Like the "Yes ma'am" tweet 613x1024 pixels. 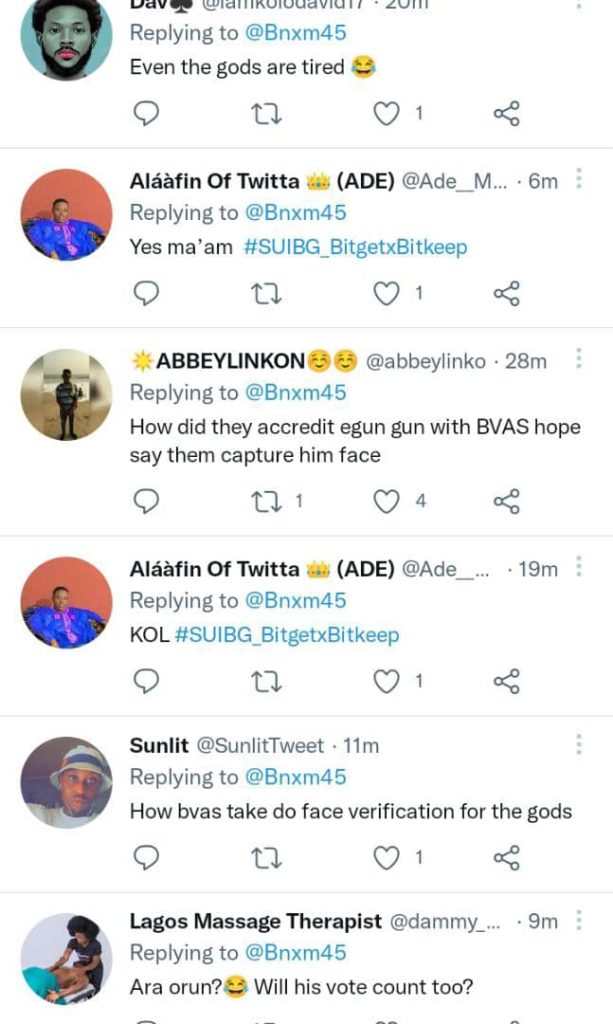[x=386, y=293]
